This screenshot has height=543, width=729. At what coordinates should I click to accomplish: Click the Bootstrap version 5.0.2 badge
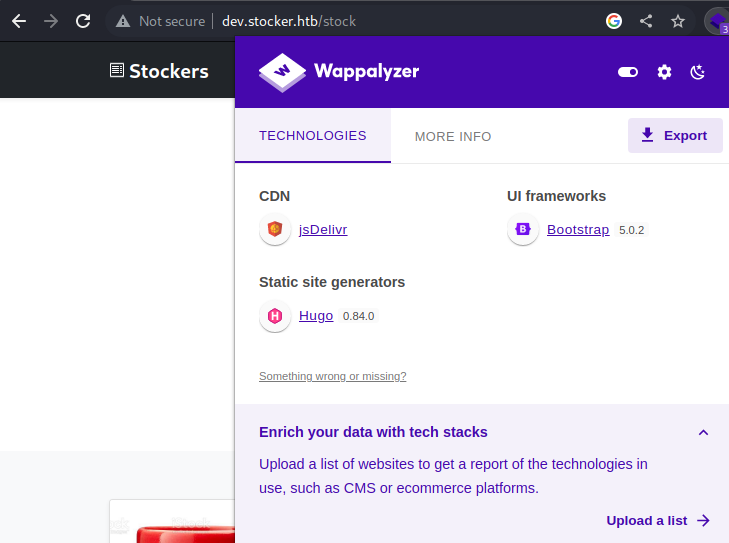point(631,230)
